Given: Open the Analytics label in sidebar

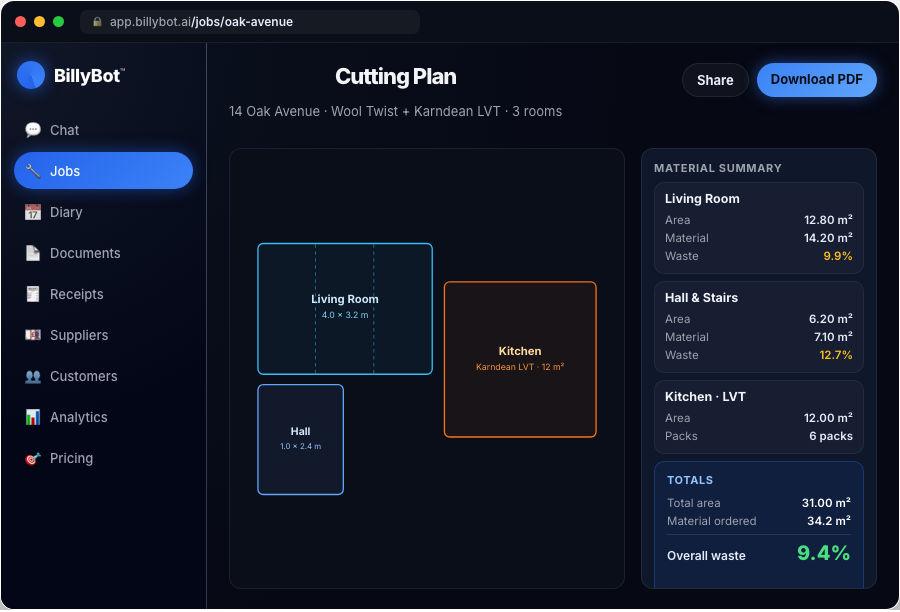Looking at the screenshot, I should [79, 417].
